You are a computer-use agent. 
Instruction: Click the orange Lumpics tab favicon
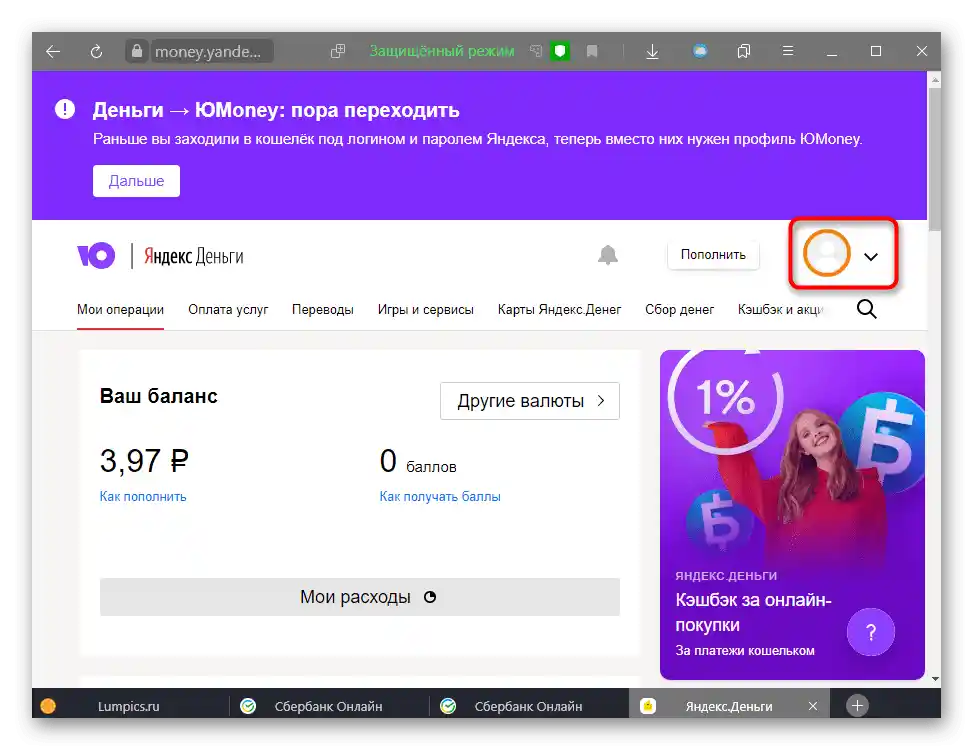coord(48,706)
